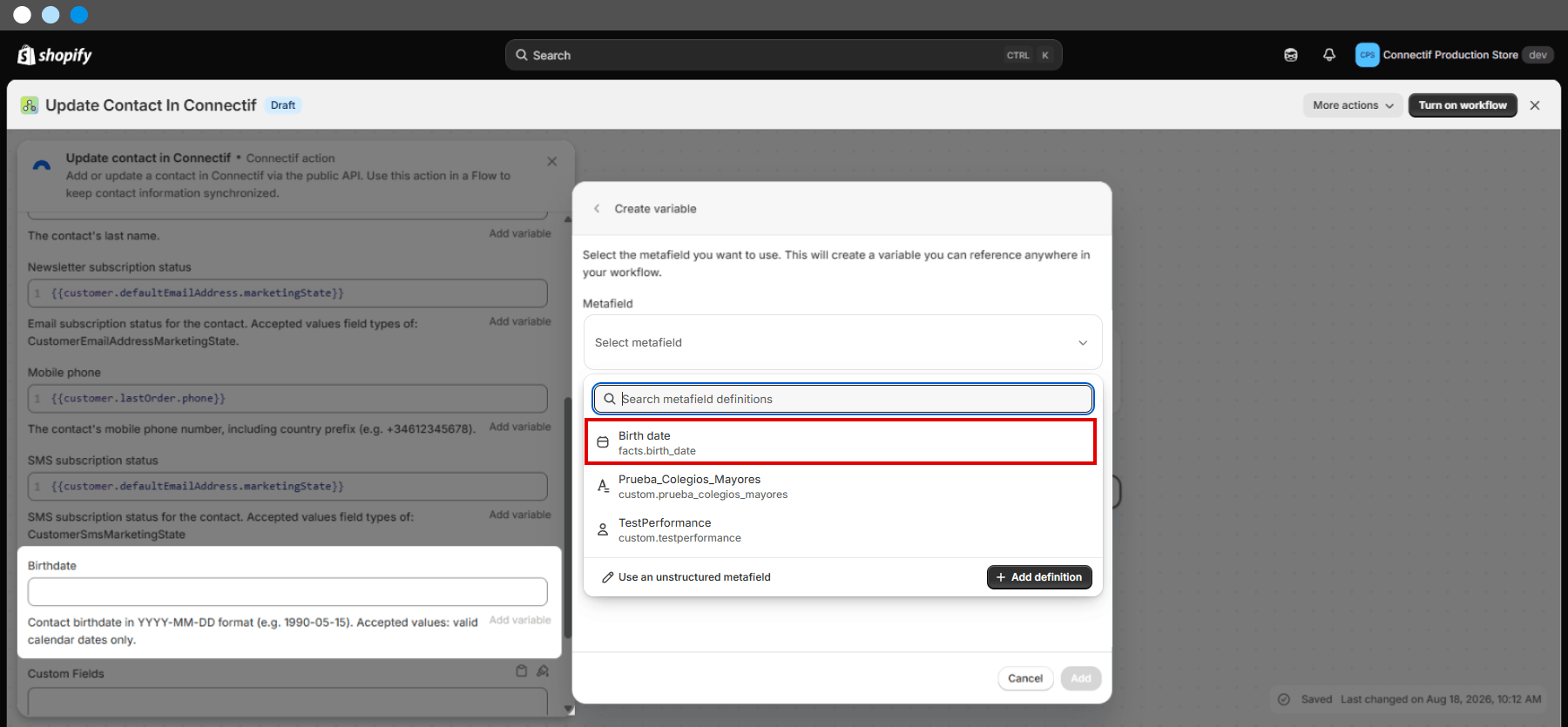Click the variable icon beside Custom Fields

click(x=543, y=671)
